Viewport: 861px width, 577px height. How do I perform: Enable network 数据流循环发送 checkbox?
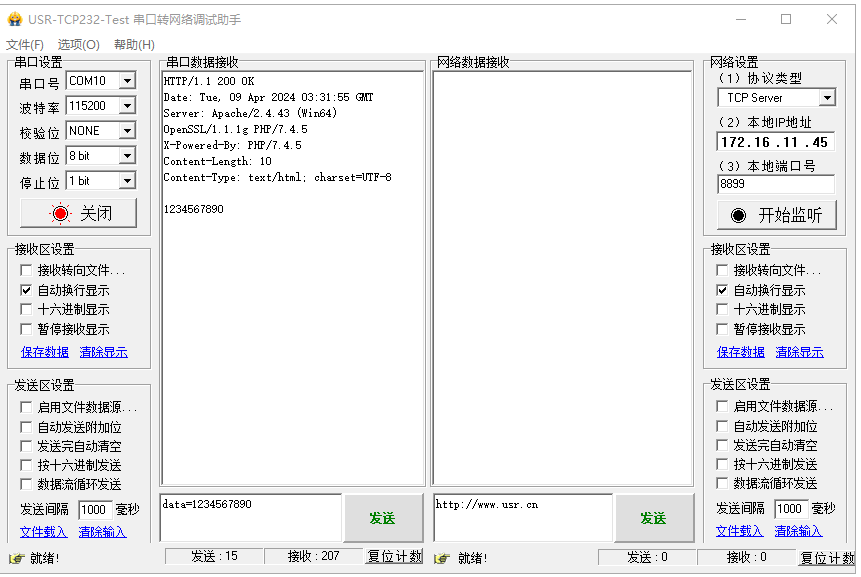click(x=722, y=483)
